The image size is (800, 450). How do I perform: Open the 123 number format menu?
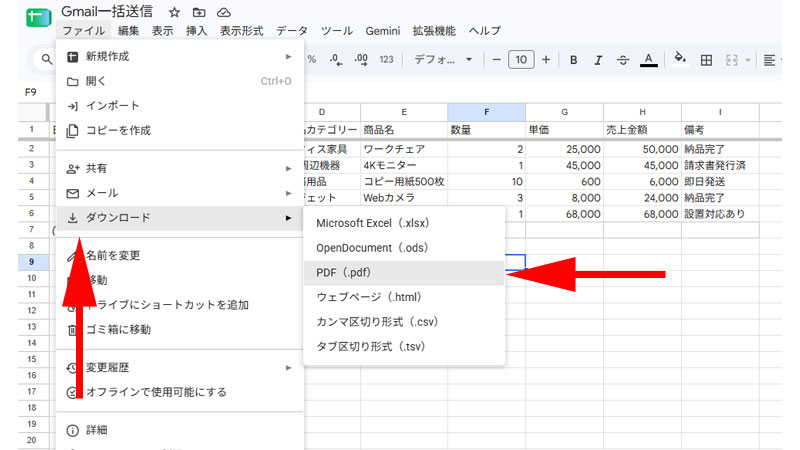[386, 60]
